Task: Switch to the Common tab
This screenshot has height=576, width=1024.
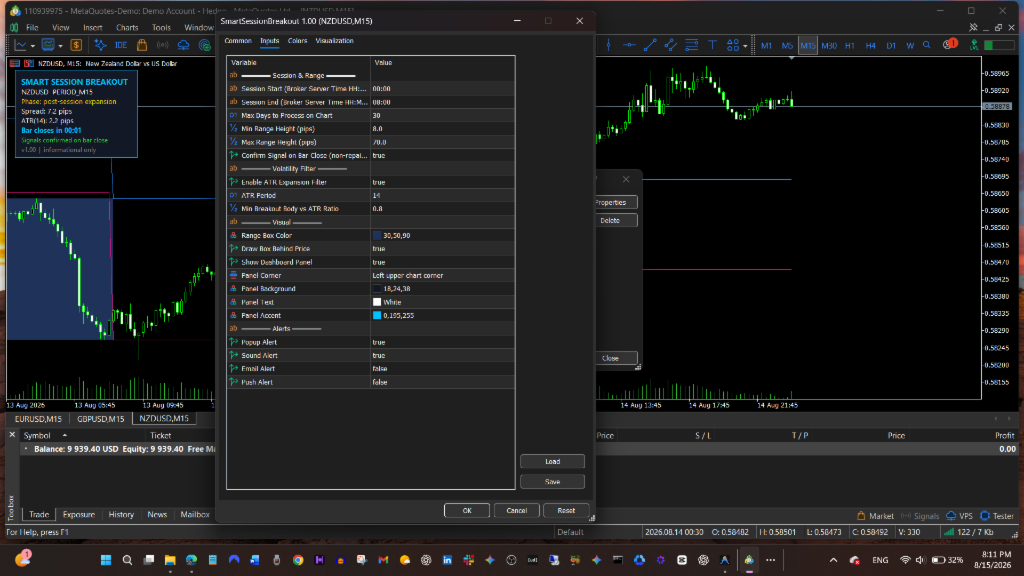Action: click(238, 40)
